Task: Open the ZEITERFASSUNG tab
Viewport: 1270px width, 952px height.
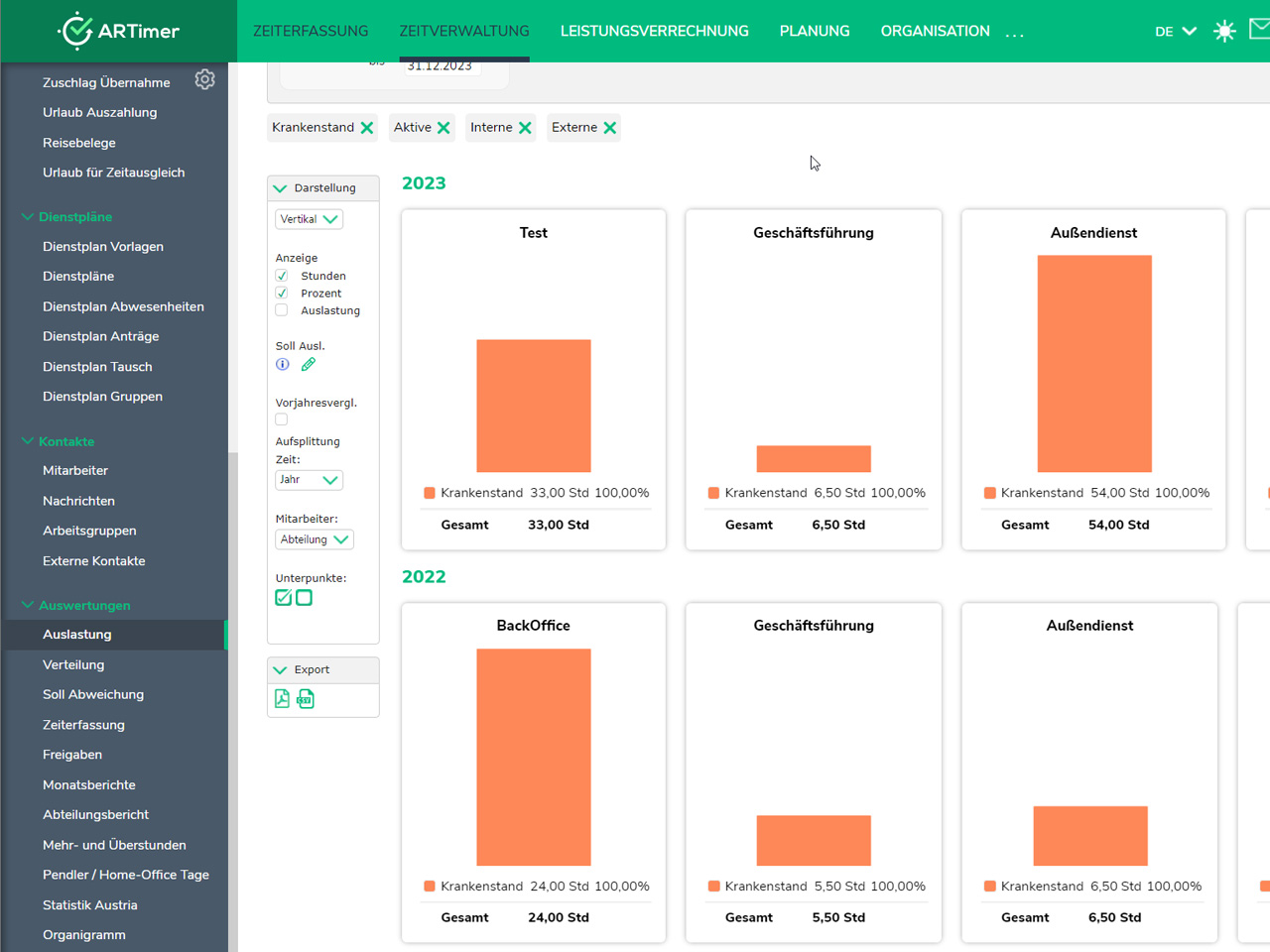Action: (x=311, y=31)
